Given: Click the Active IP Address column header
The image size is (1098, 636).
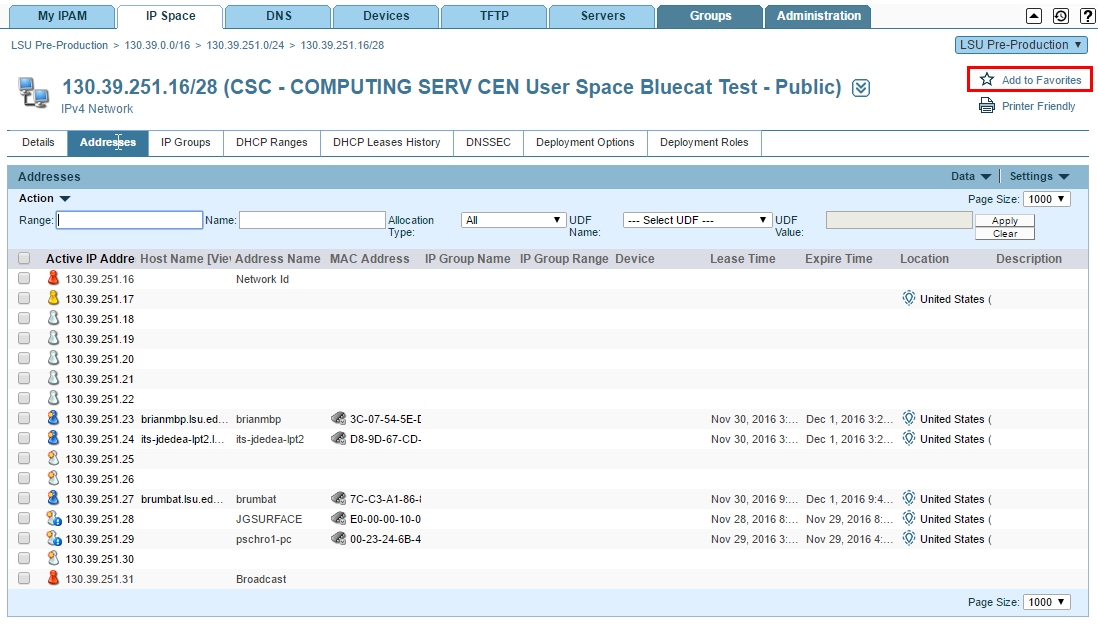Looking at the screenshot, I should point(90,258).
